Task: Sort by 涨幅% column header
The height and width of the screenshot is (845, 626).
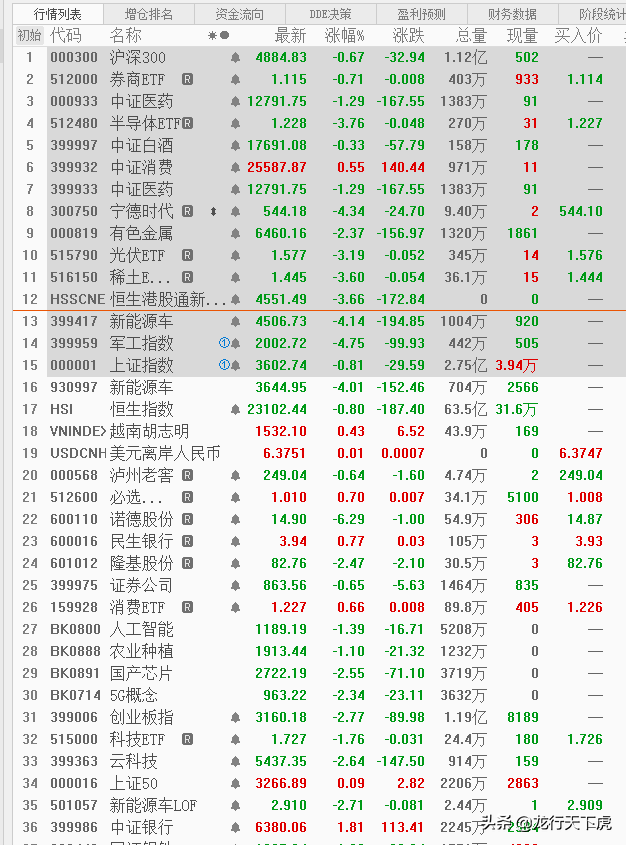Action: 345,36
